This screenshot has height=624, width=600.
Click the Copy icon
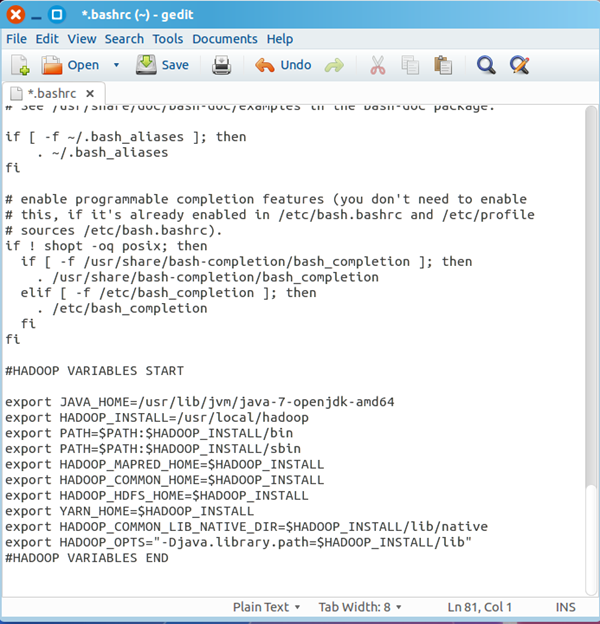click(x=410, y=65)
